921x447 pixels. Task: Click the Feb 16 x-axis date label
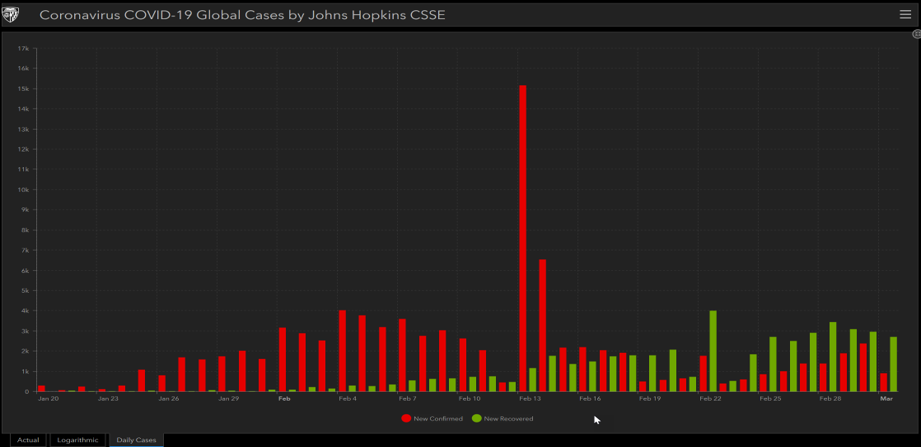coord(590,399)
